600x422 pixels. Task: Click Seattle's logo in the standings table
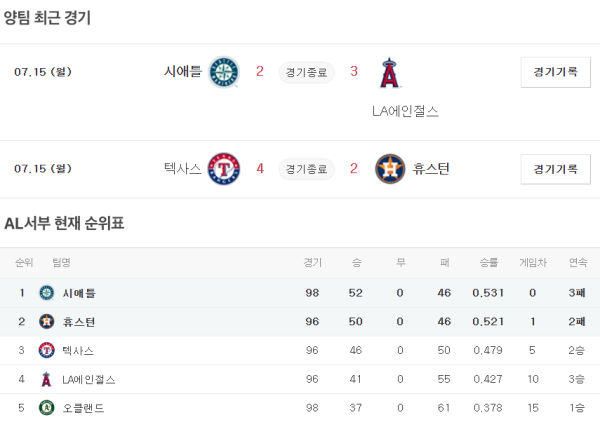pos(46,293)
